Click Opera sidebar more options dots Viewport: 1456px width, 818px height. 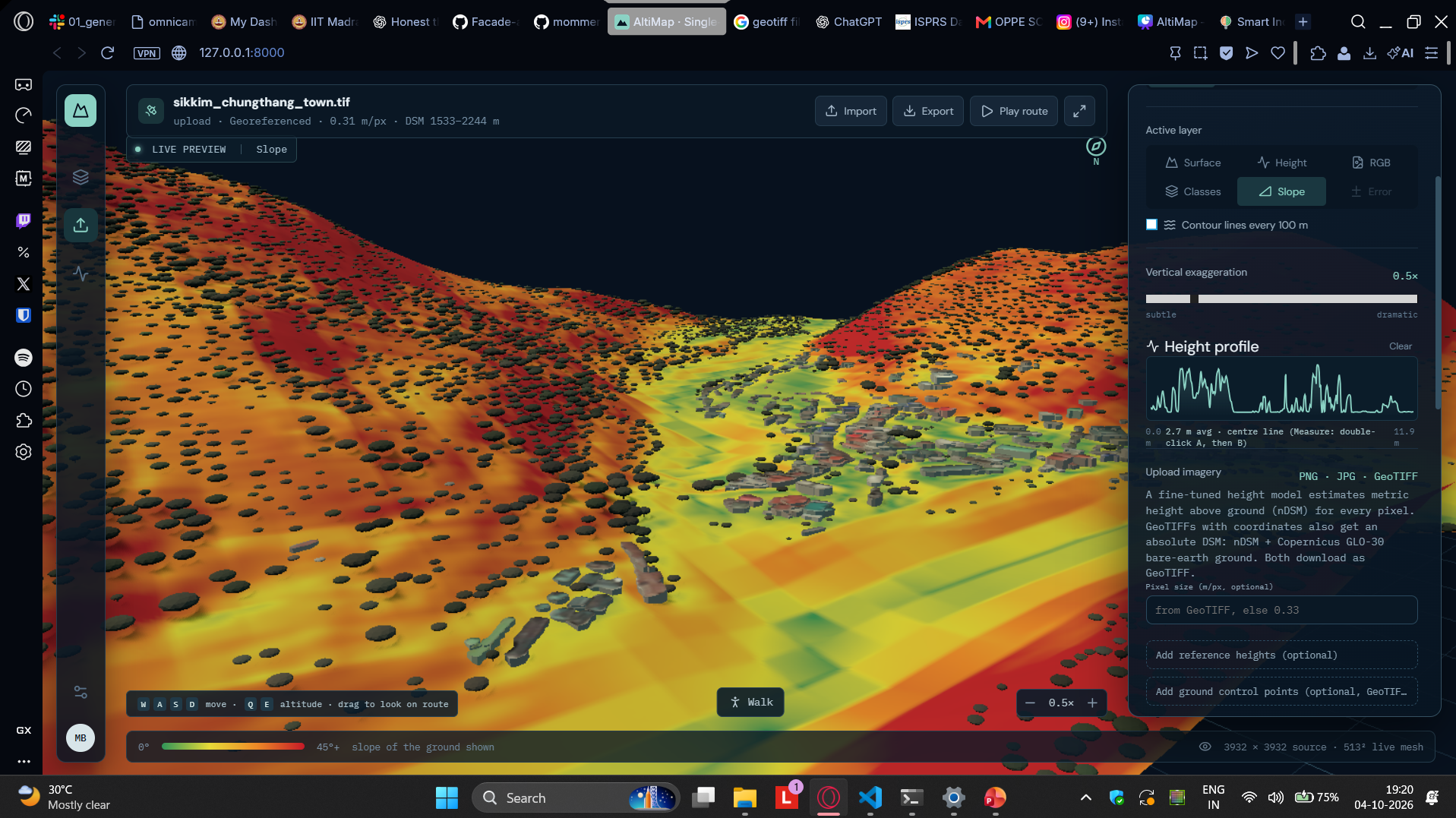coord(24,761)
